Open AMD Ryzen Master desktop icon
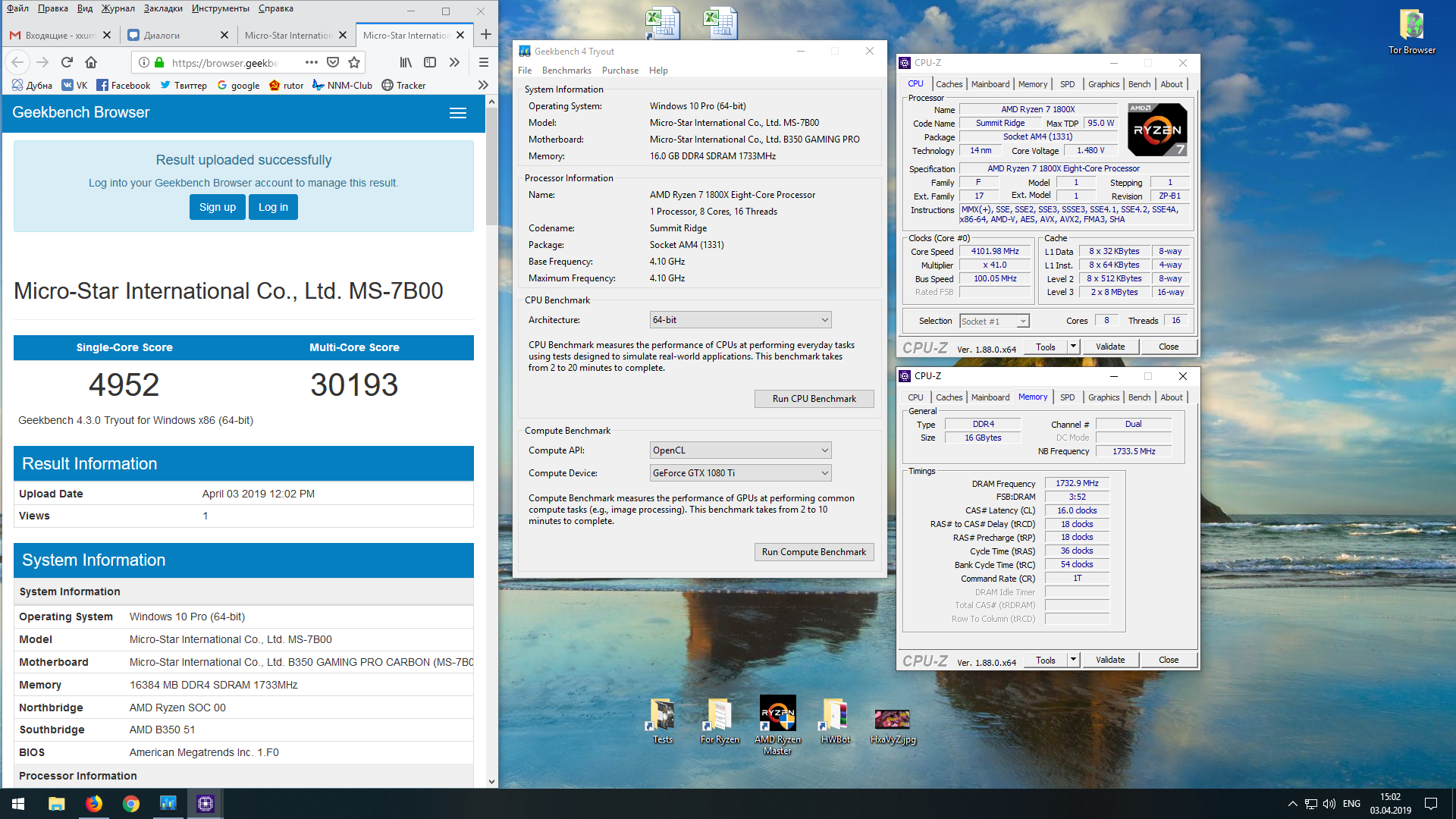1456x819 pixels. pyautogui.click(x=777, y=725)
